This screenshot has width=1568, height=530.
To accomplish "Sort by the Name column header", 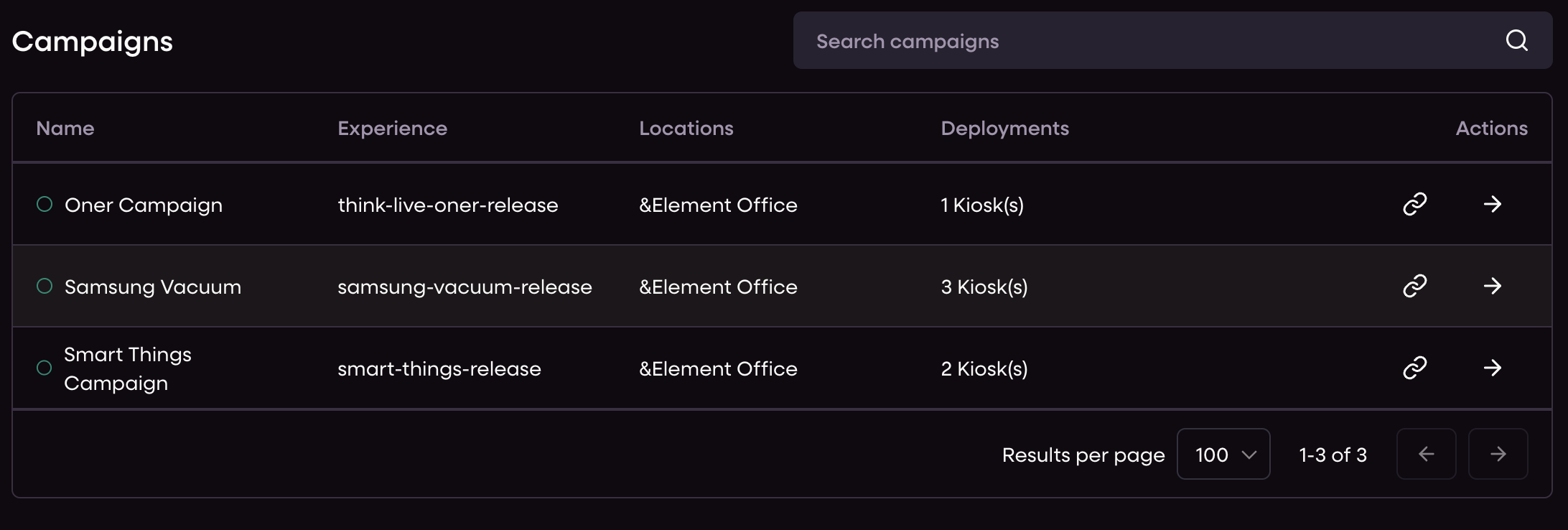I will pos(65,129).
